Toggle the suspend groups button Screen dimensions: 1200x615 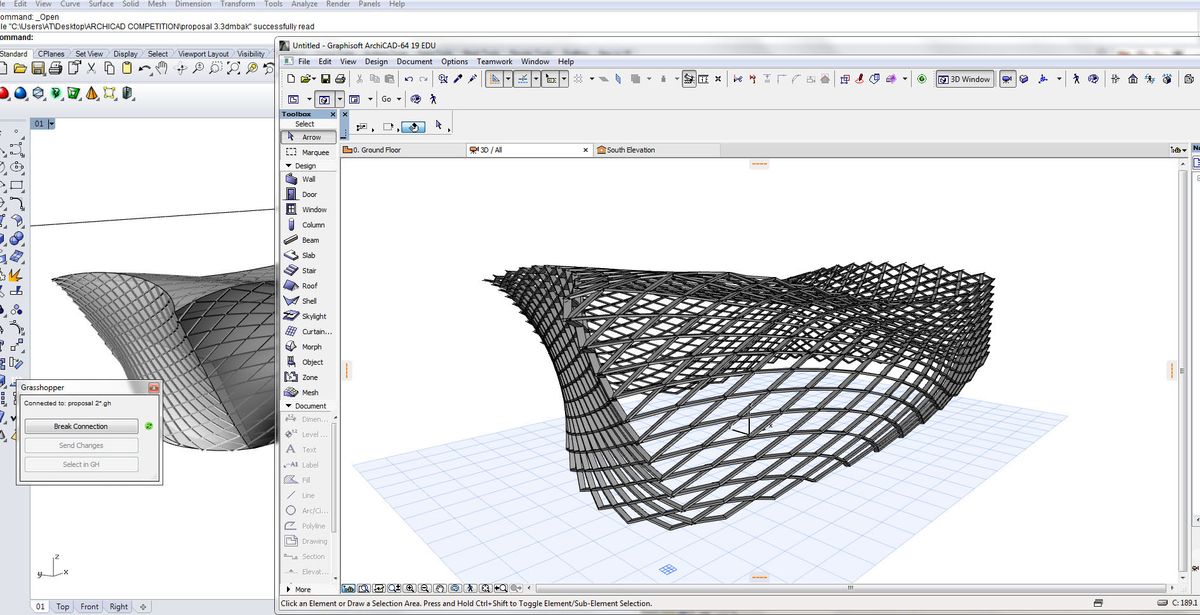690,79
